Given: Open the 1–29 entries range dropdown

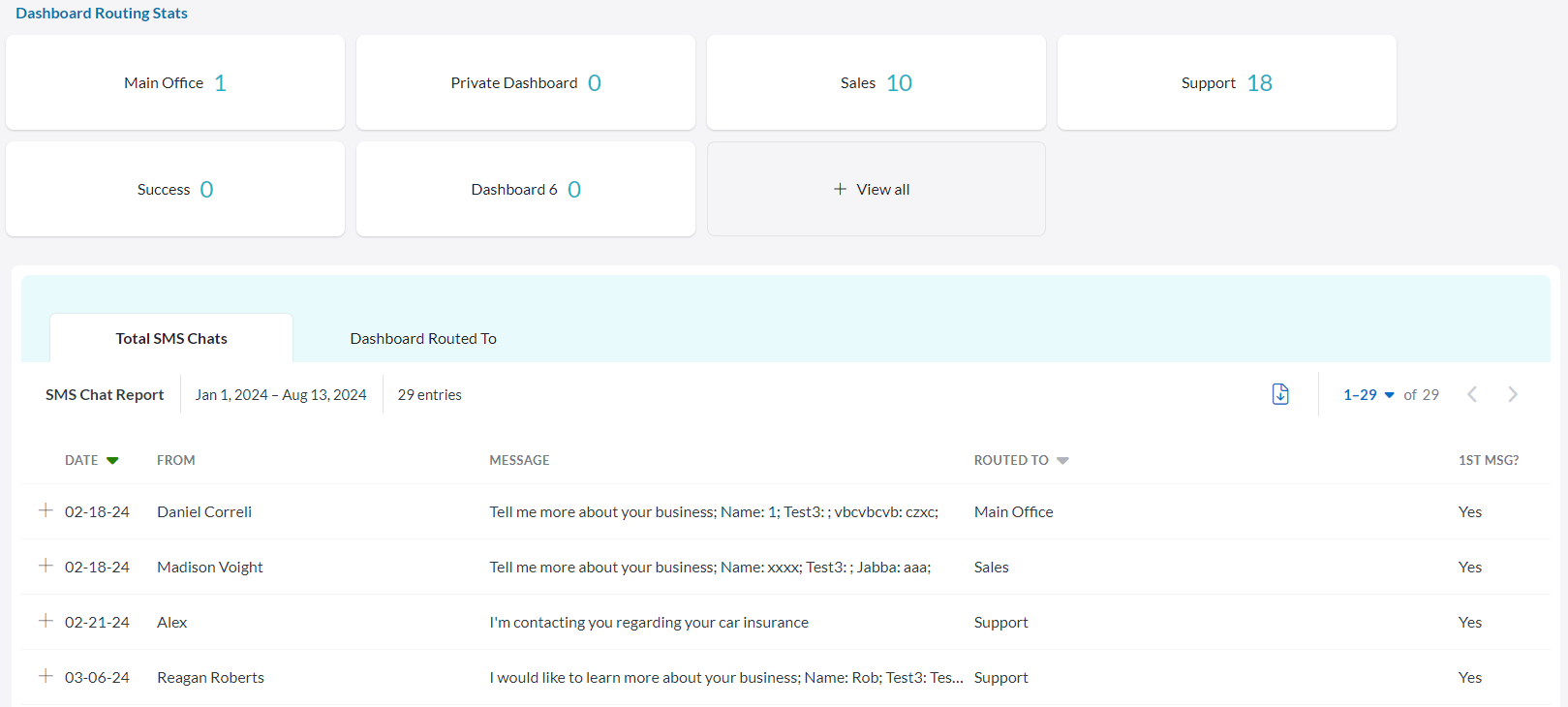Looking at the screenshot, I should click(1368, 395).
